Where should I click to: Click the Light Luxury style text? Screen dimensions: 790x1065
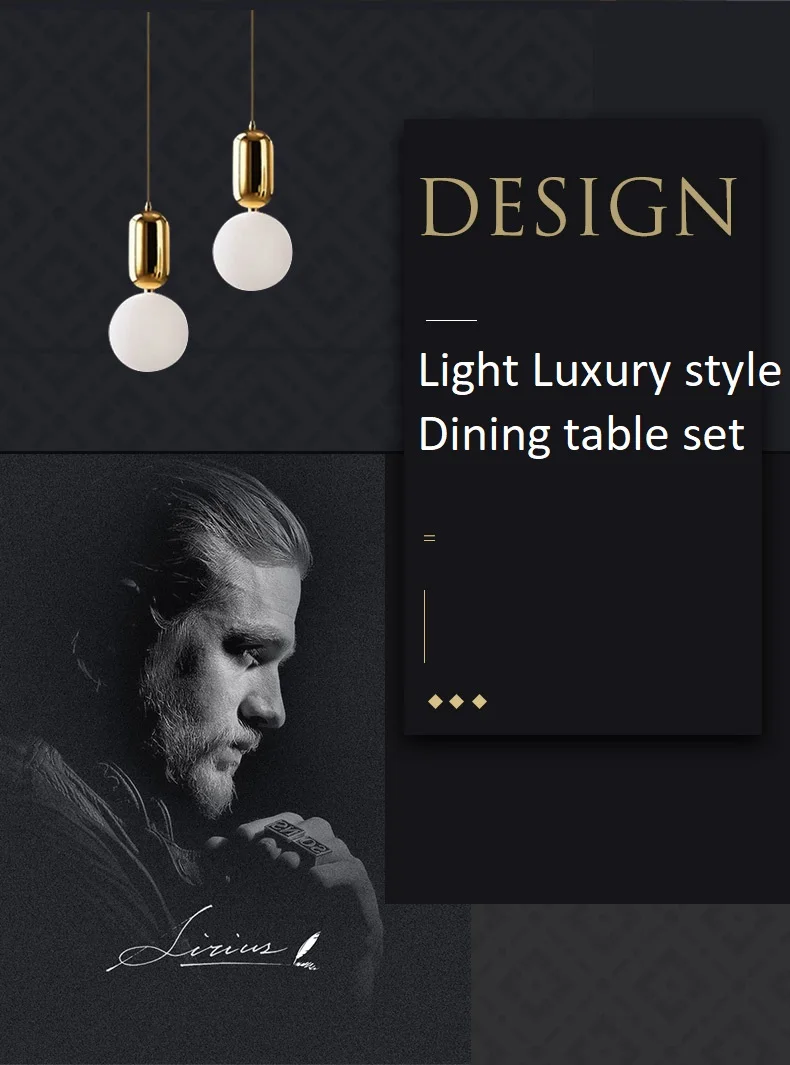pyautogui.click(x=600, y=372)
